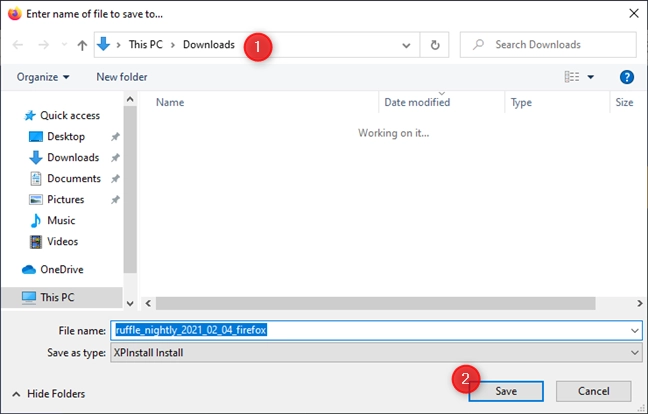The height and width of the screenshot is (414, 648).
Task: Select This PC in the address breadcrumb
Action: point(145,44)
